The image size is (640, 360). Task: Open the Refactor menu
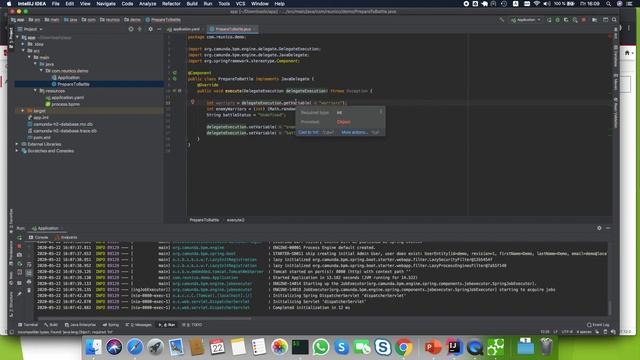pos(171,4)
